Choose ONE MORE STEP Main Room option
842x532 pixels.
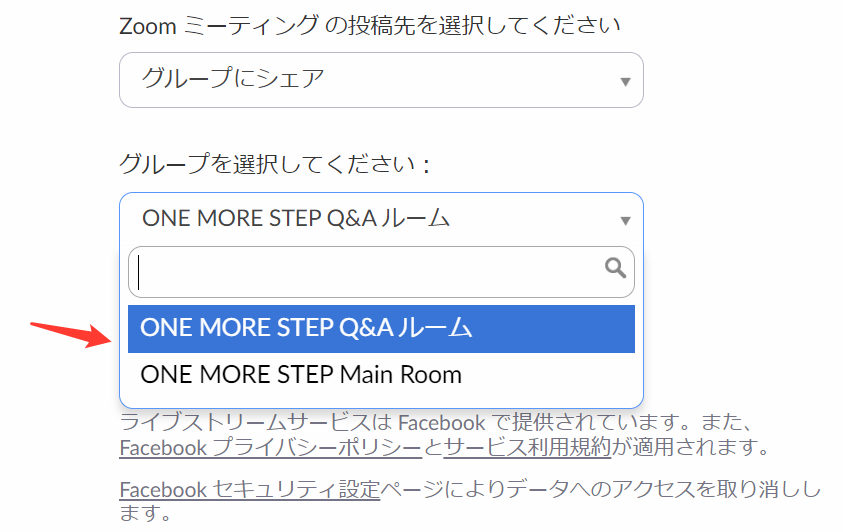coord(301,375)
